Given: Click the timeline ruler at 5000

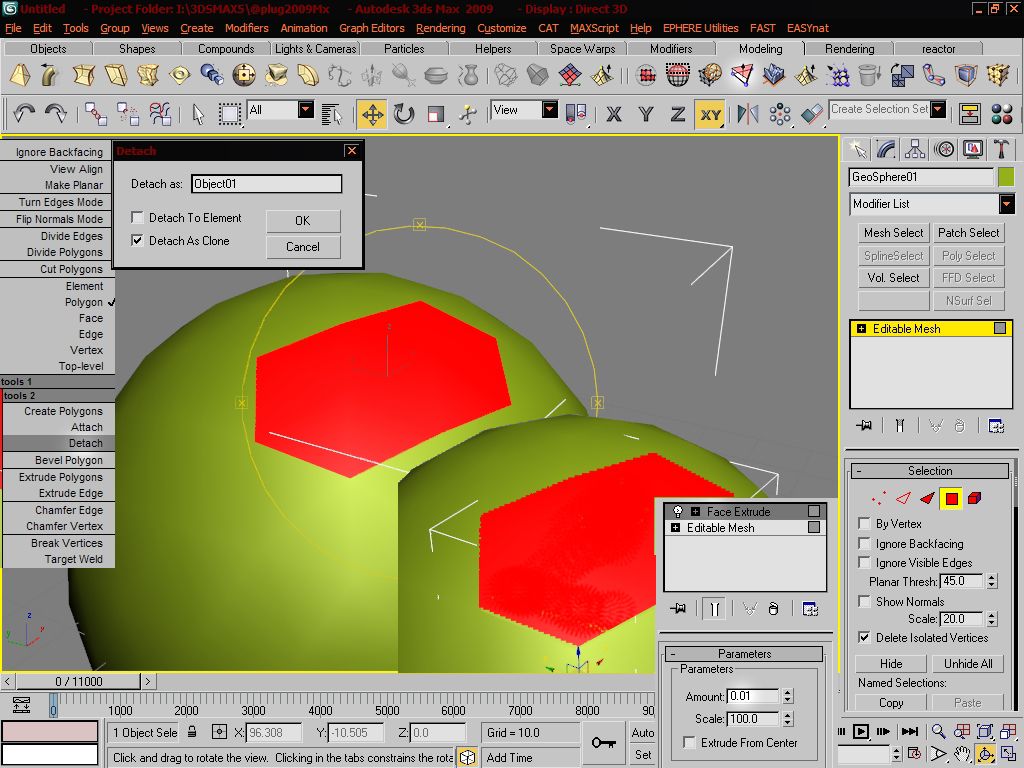Looking at the screenshot, I should point(387,710).
